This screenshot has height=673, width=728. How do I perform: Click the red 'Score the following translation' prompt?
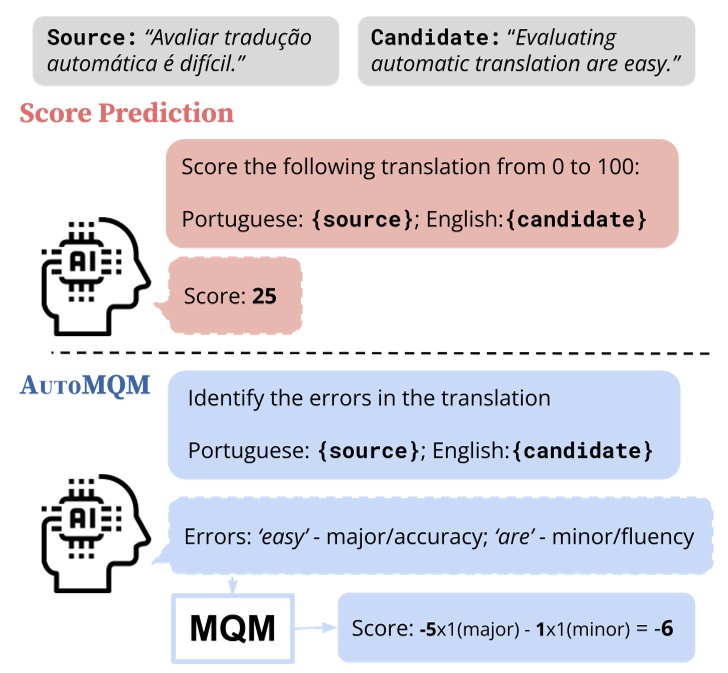click(422, 192)
